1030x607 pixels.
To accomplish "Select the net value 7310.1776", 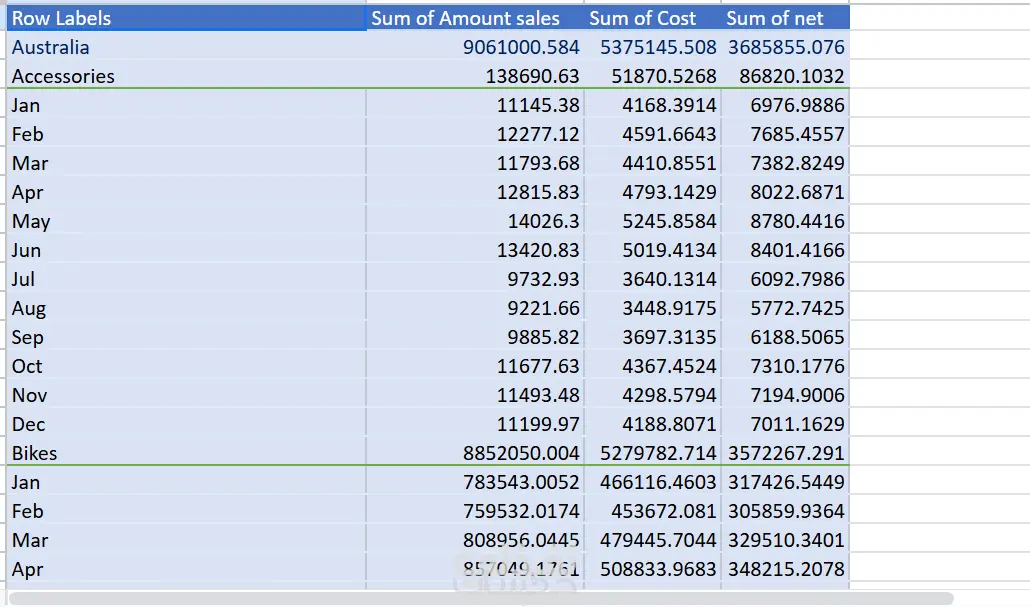I will pyautogui.click(x=797, y=366).
